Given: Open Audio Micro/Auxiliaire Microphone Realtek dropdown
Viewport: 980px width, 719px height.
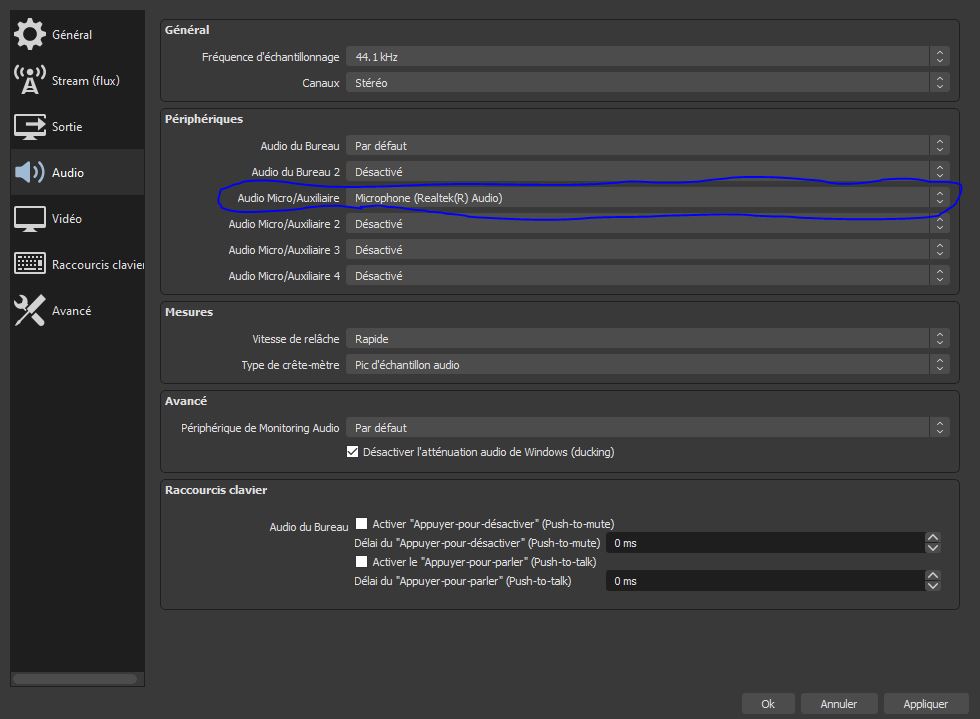Looking at the screenshot, I should pos(648,198).
